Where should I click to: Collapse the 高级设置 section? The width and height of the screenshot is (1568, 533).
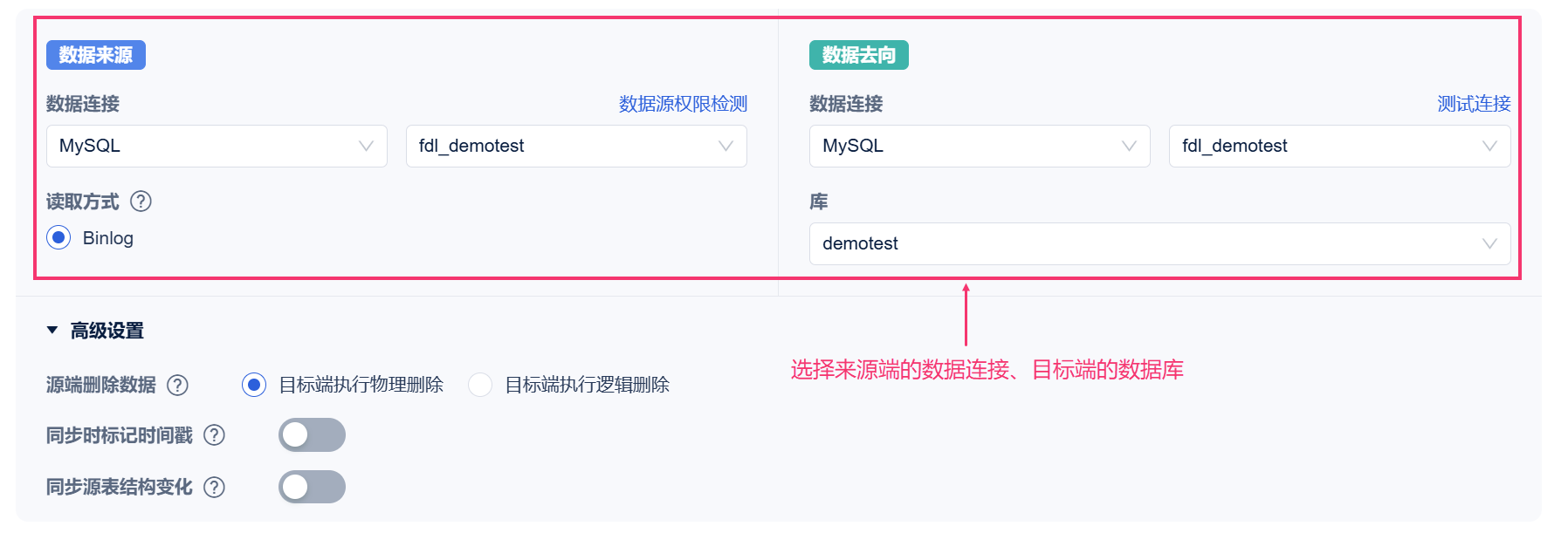pyautogui.click(x=52, y=331)
